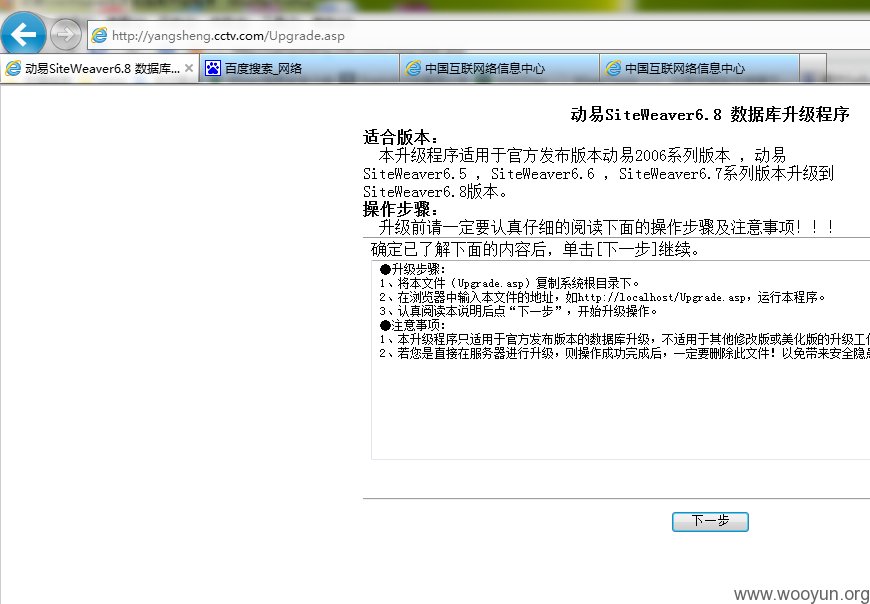870x604 pixels.
Task: Click IE icon on the SiteWeaver tab
Action: pos(13,68)
